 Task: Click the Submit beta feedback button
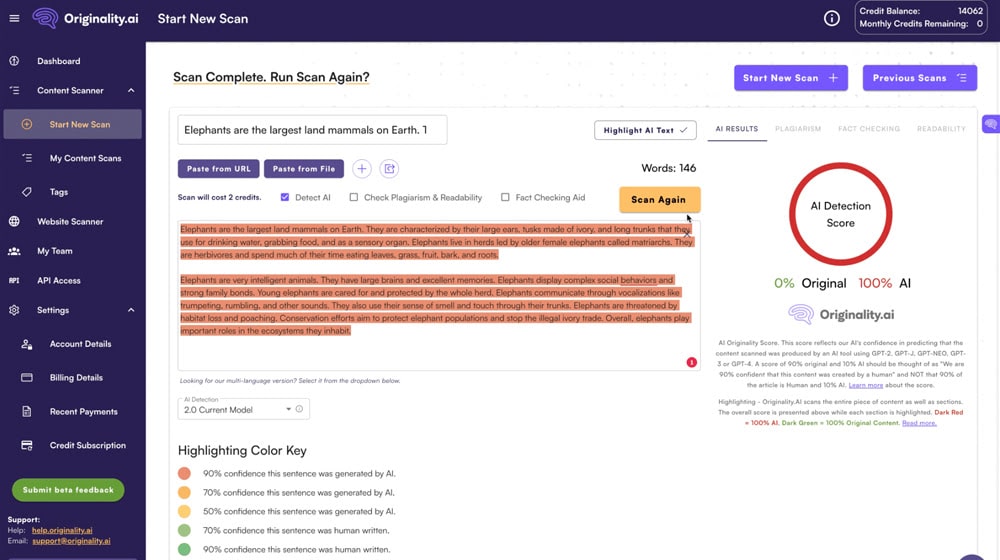68,490
